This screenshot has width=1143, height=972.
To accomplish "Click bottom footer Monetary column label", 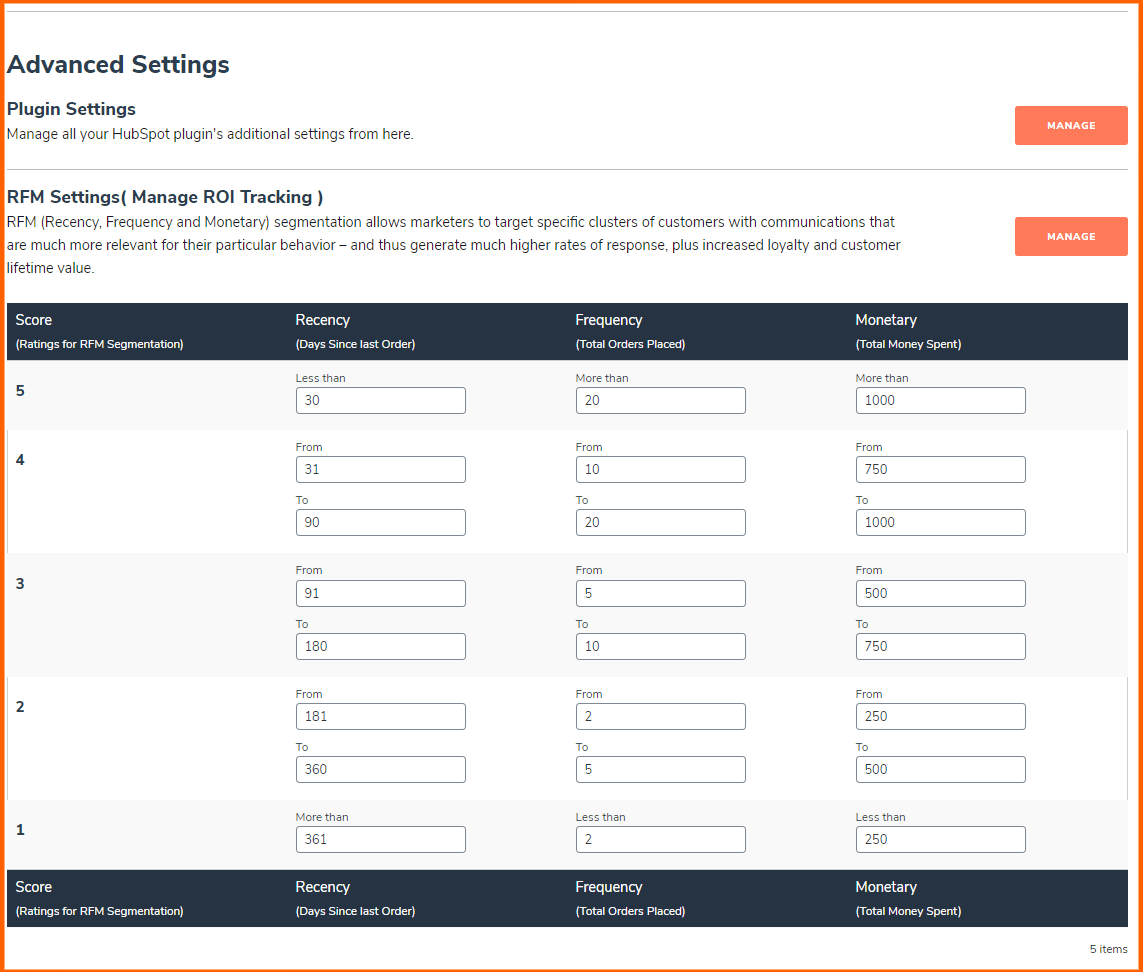I will coord(886,887).
